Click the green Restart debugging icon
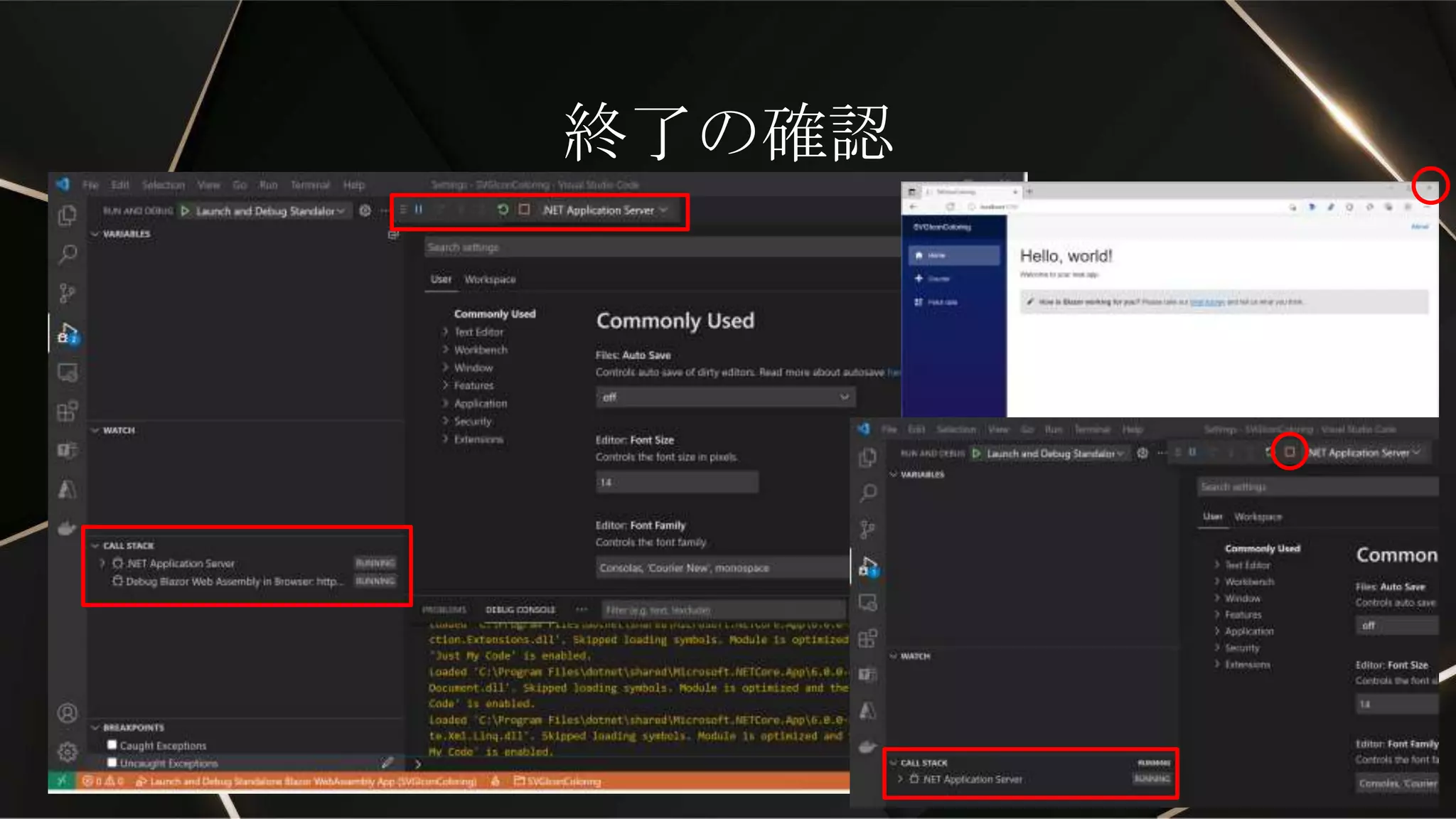 [503, 210]
